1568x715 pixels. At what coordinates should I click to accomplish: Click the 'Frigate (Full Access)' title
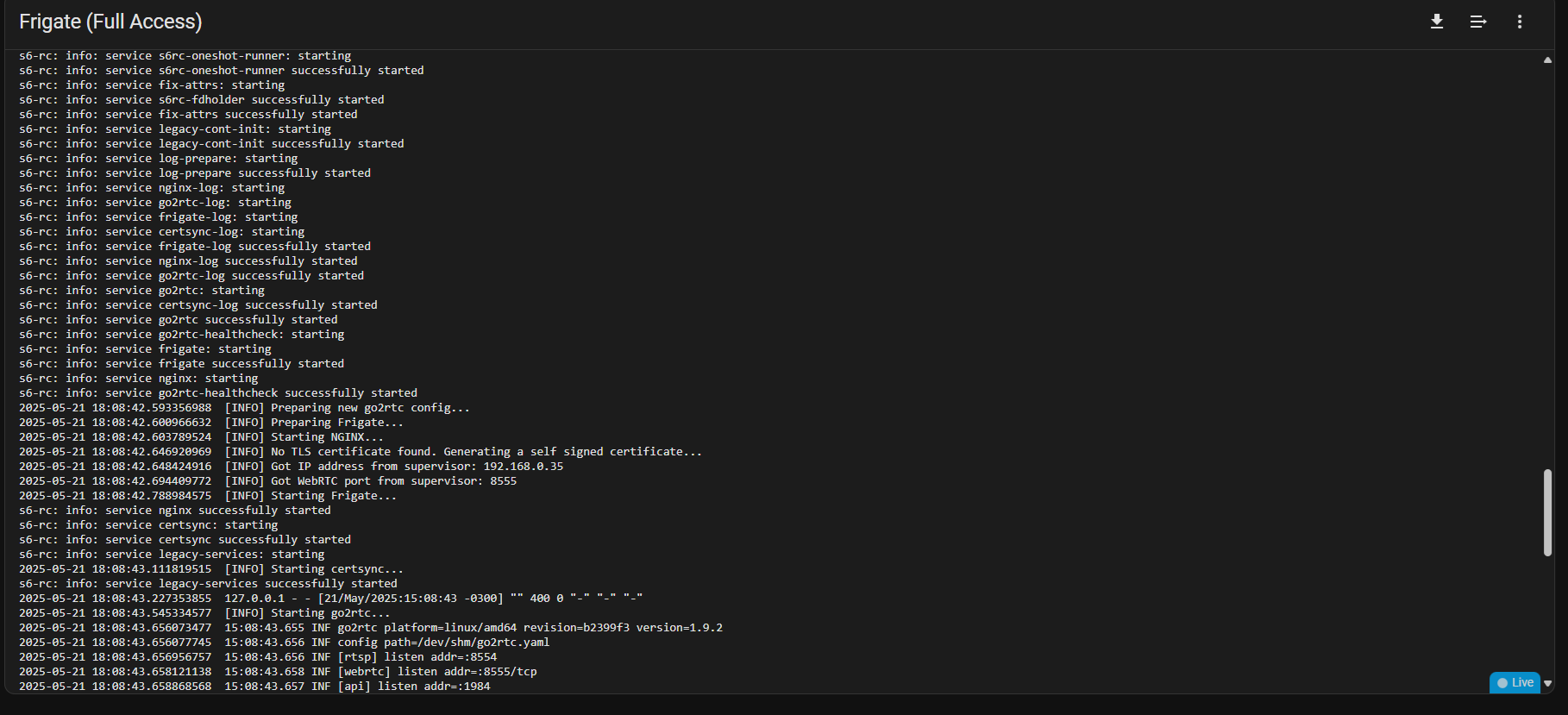110,22
